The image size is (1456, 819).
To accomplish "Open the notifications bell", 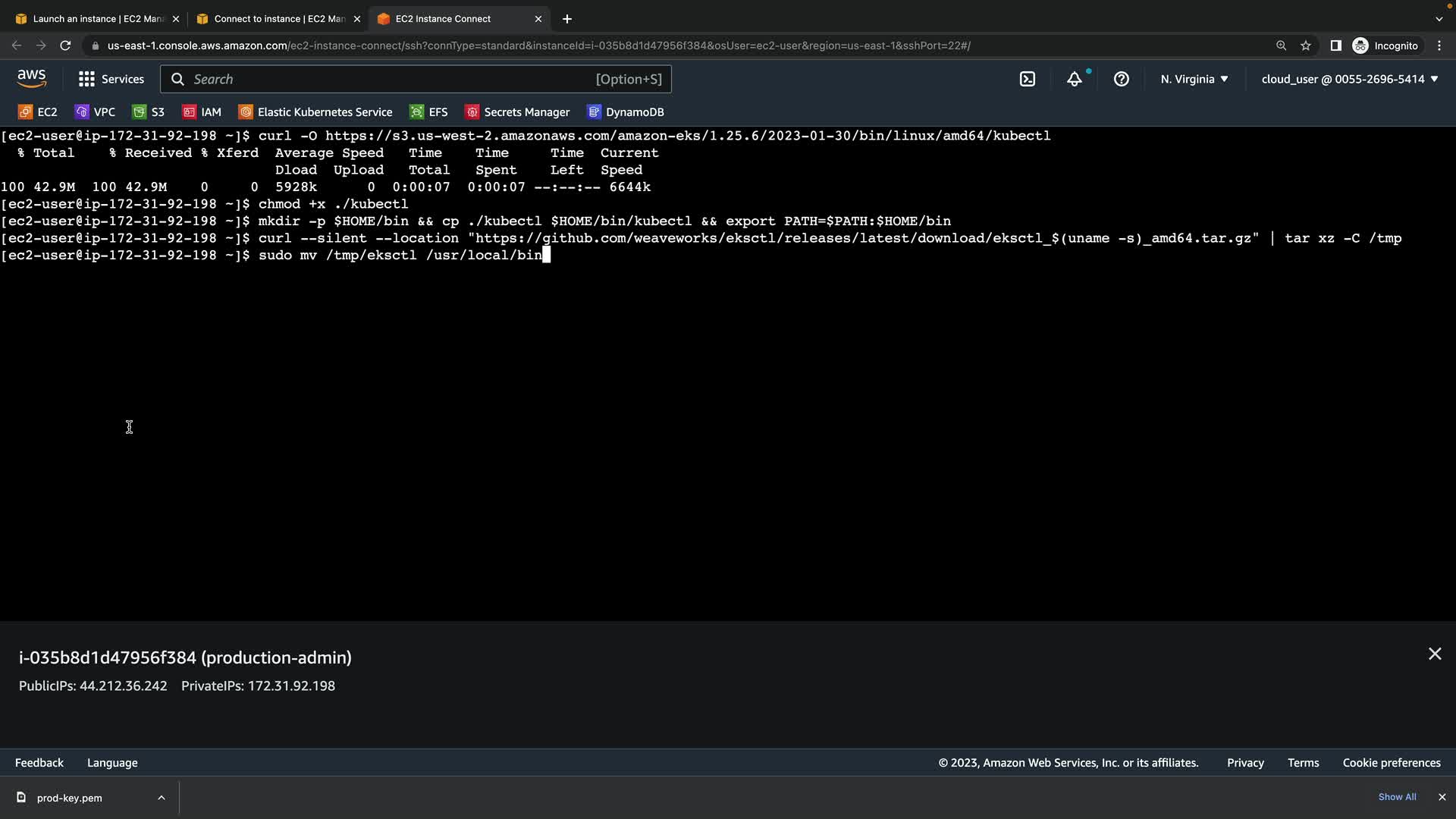I will coord(1075,79).
